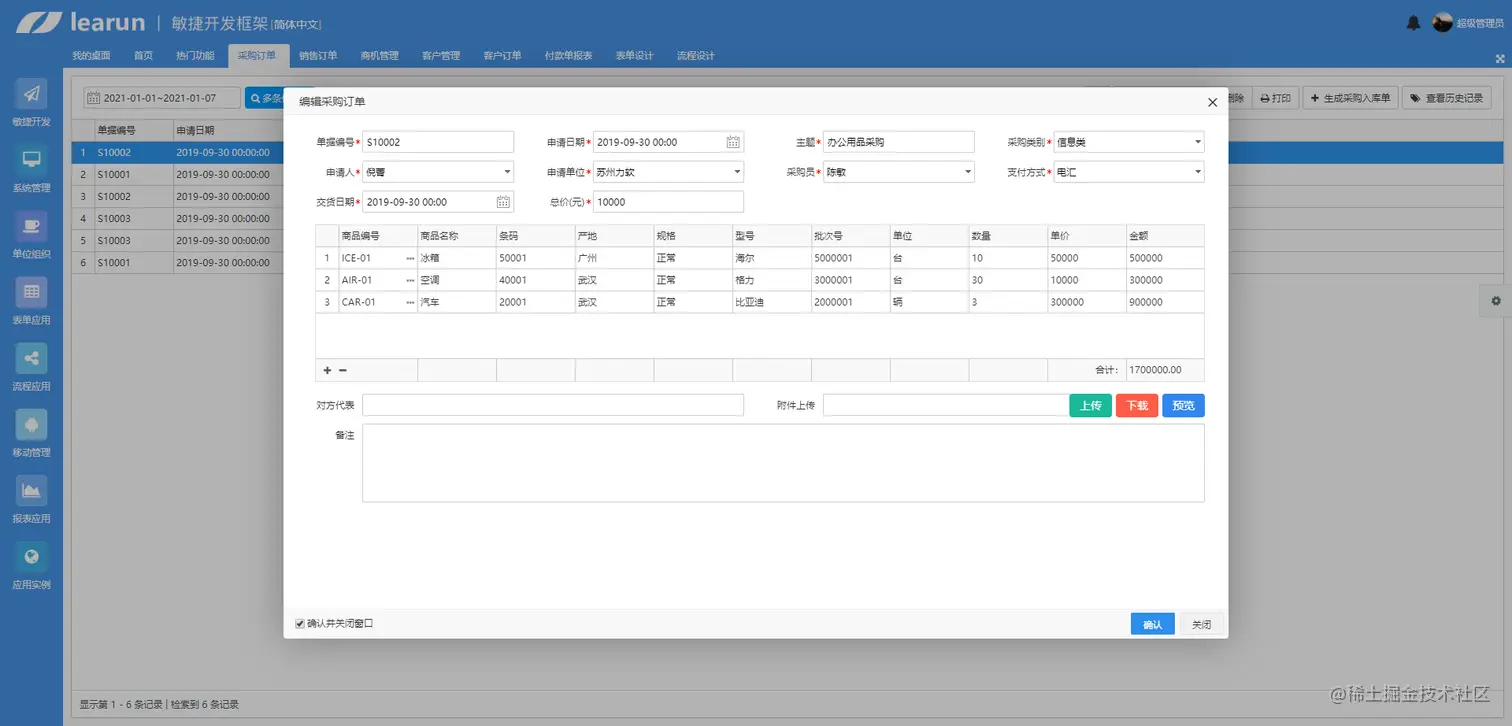This screenshot has height=726, width=1512.
Task: Click the red 下载 download button
Action: 1137,405
